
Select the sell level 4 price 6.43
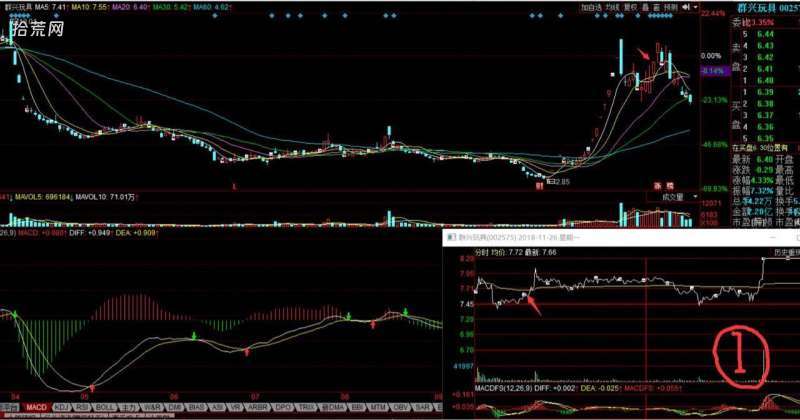pyautogui.click(x=765, y=46)
